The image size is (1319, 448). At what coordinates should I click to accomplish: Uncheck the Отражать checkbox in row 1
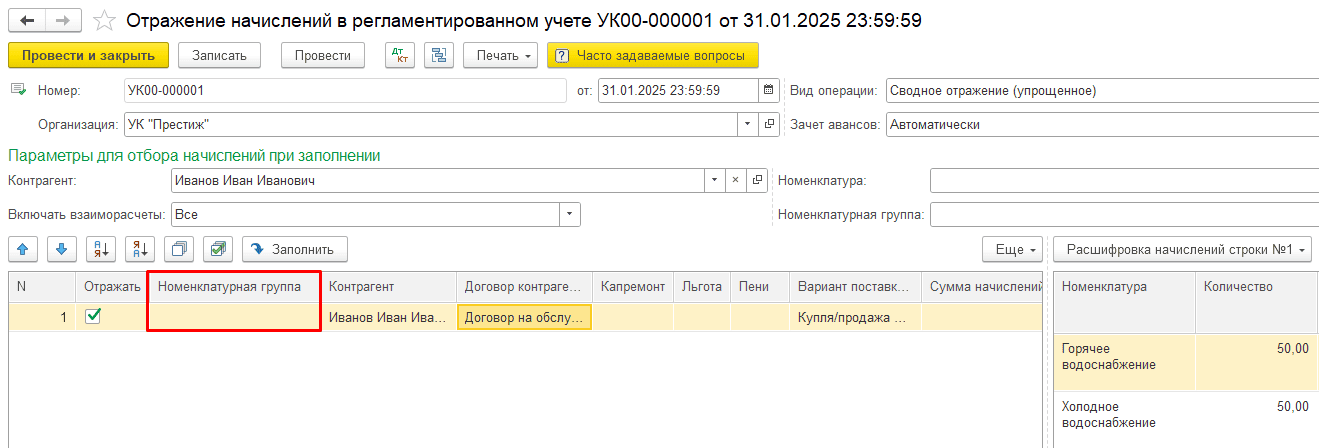click(x=94, y=316)
